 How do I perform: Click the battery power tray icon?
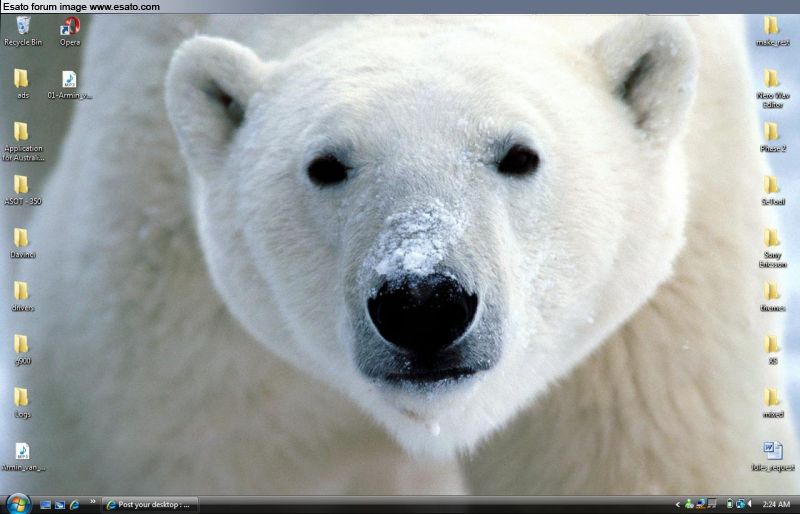point(730,504)
